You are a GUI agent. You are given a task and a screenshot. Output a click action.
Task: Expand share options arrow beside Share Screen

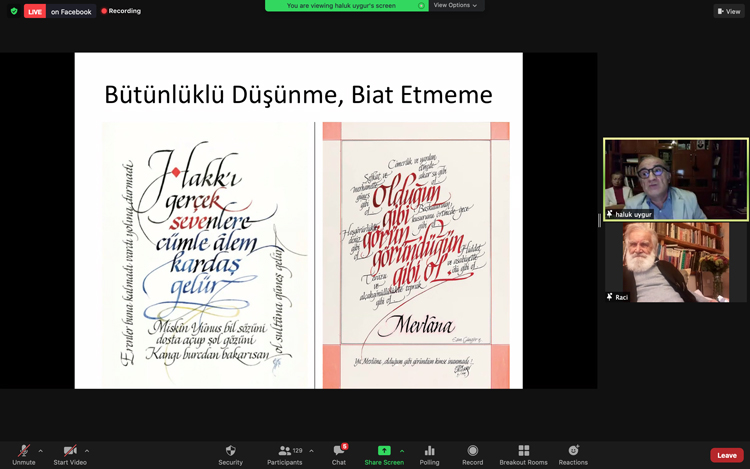click(x=402, y=451)
